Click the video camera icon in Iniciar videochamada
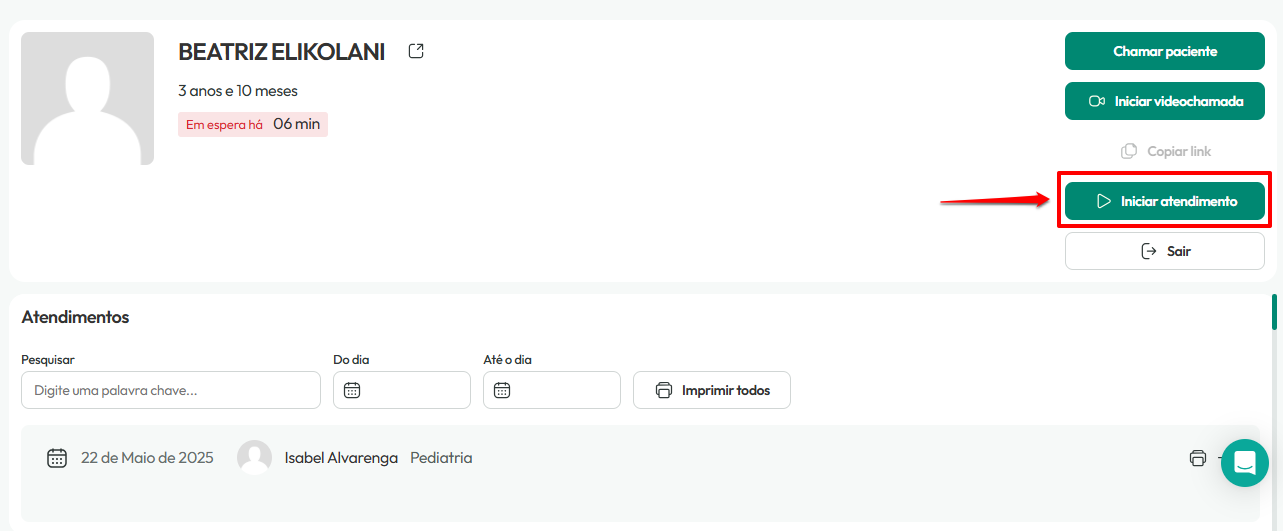Image resolution: width=1283 pixels, height=531 pixels. coord(1097,101)
